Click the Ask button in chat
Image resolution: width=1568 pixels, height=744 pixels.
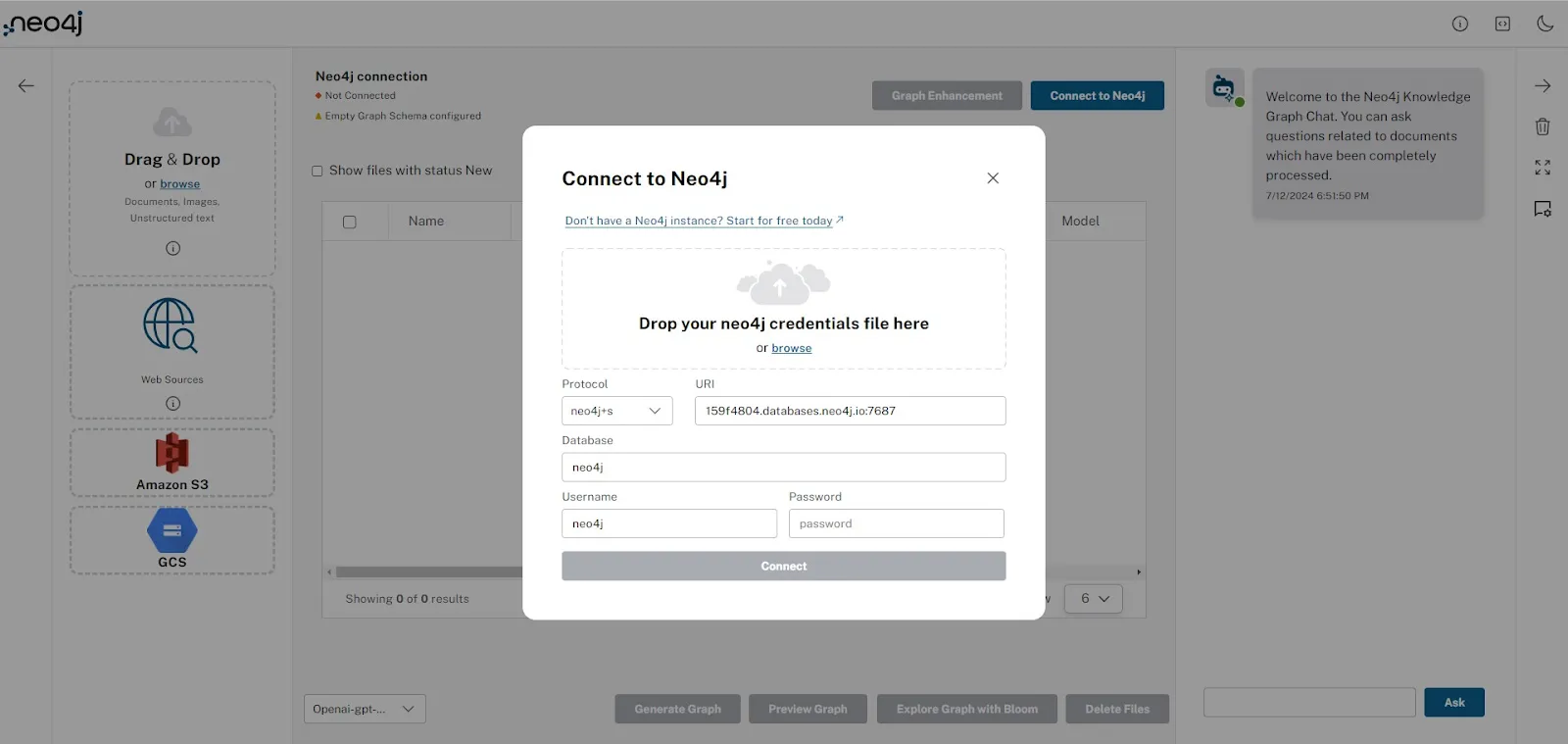click(x=1454, y=702)
